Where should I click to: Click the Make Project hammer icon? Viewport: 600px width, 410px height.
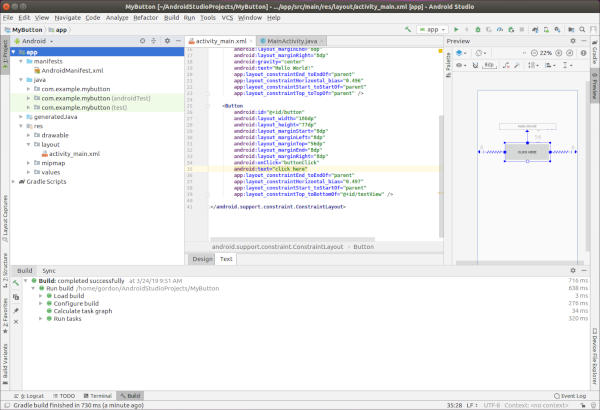point(409,29)
